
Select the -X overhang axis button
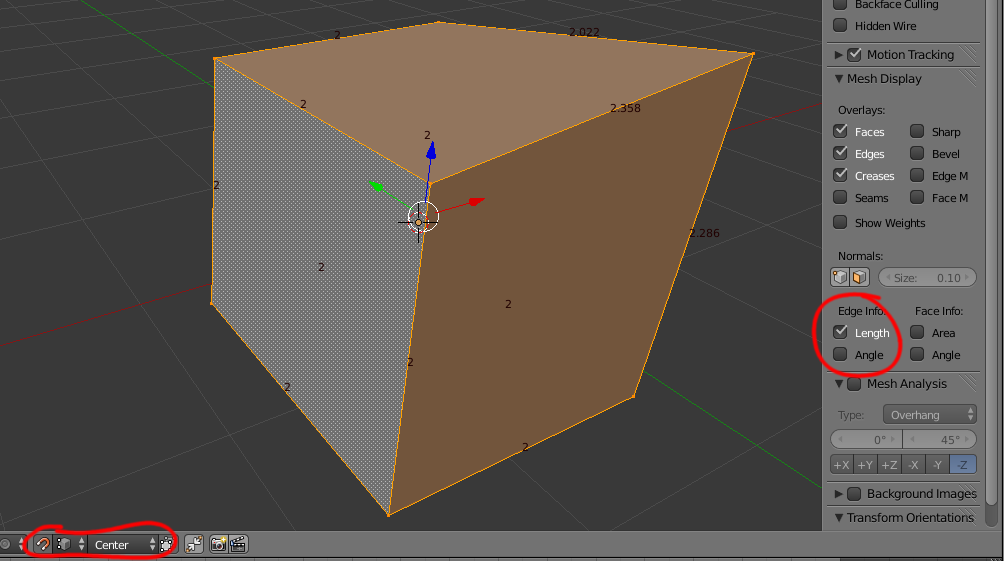[914, 464]
